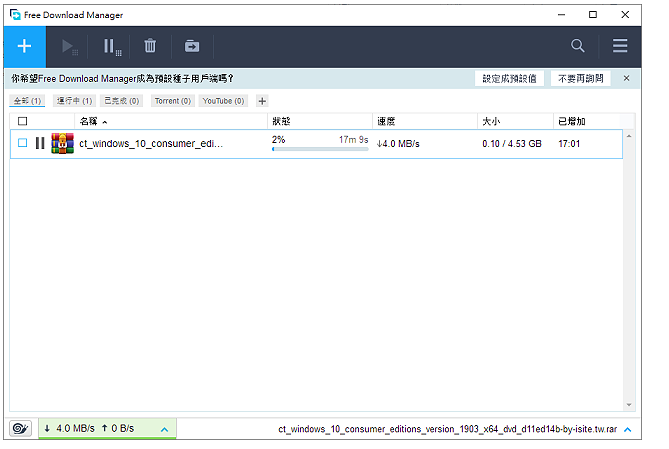The height and width of the screenshot is (449, 669).
Task: Switch to 全部 (1) tab
Action: (27, 101)
